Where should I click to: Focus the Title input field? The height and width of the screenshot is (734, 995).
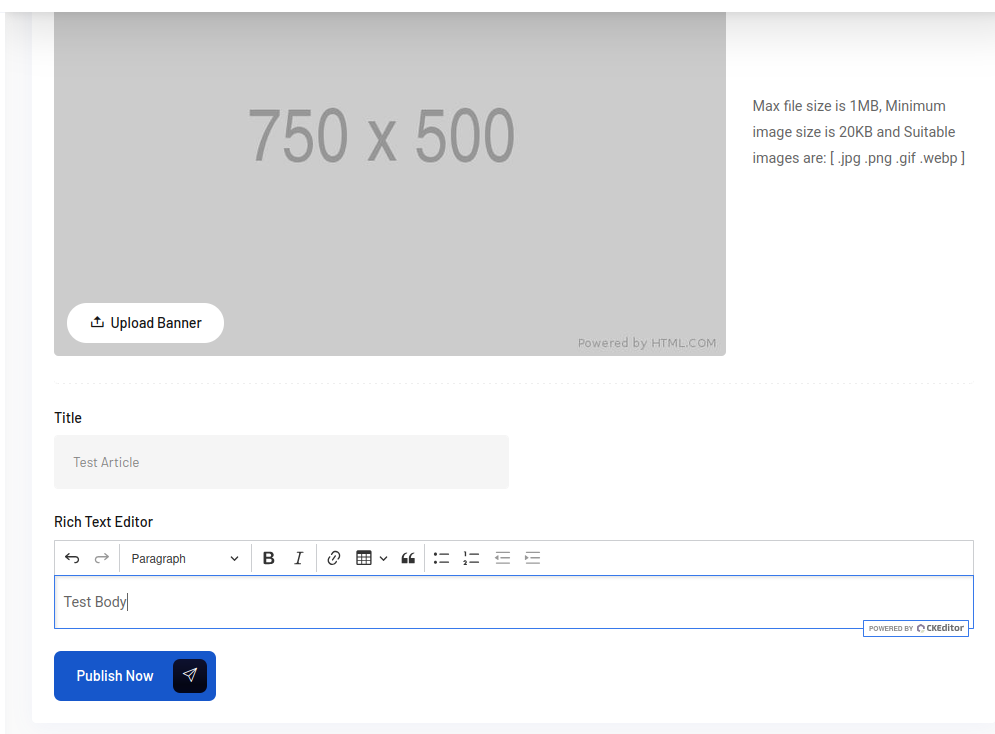pyautogui.click(x=281, y=462)
